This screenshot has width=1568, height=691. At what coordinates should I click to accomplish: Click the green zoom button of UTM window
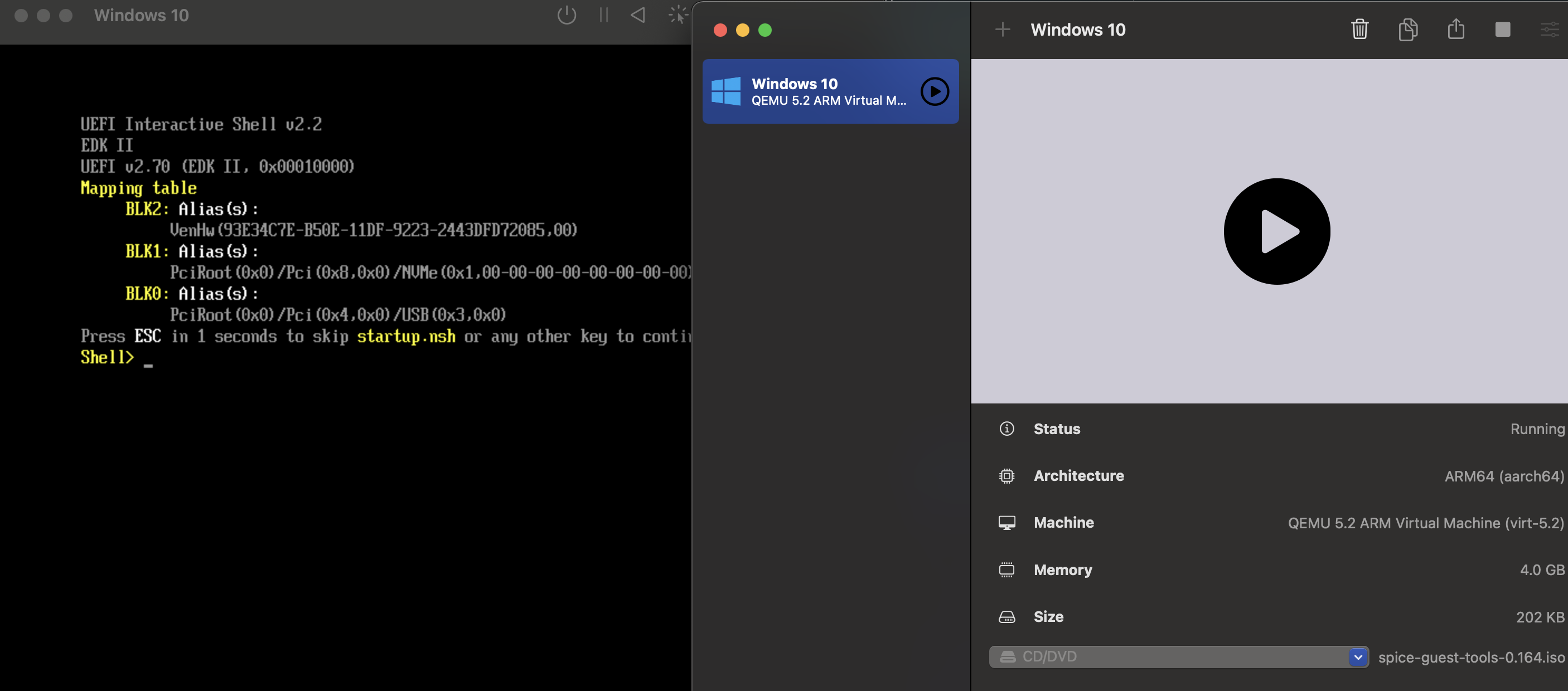coord(764,31)
